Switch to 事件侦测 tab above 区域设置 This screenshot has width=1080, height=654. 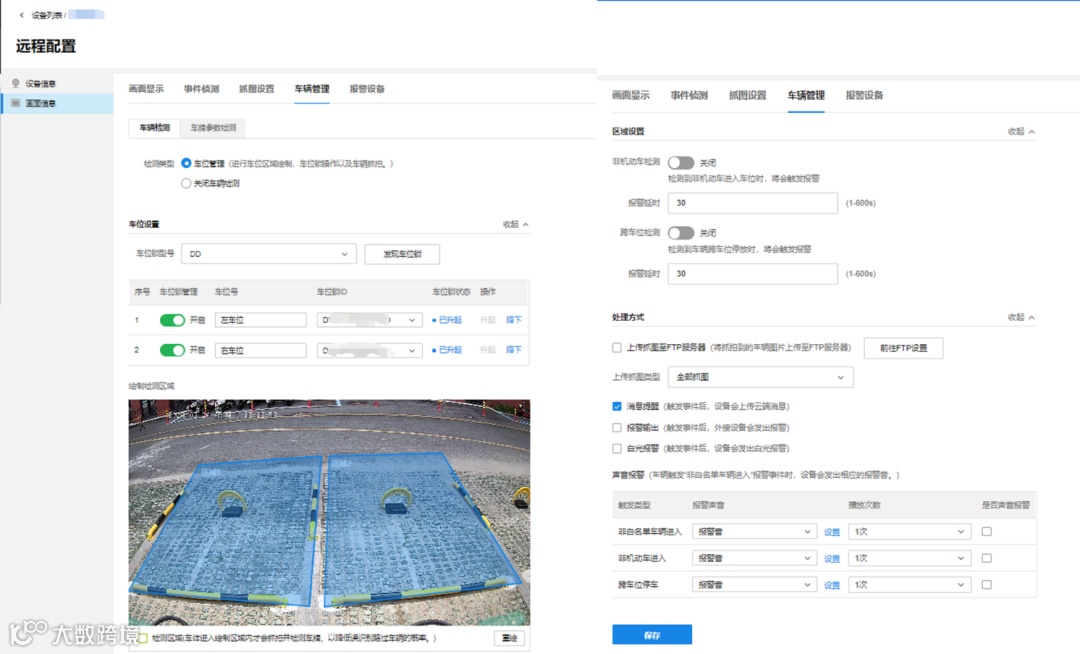pyautogui.click(x=689, y=95)
